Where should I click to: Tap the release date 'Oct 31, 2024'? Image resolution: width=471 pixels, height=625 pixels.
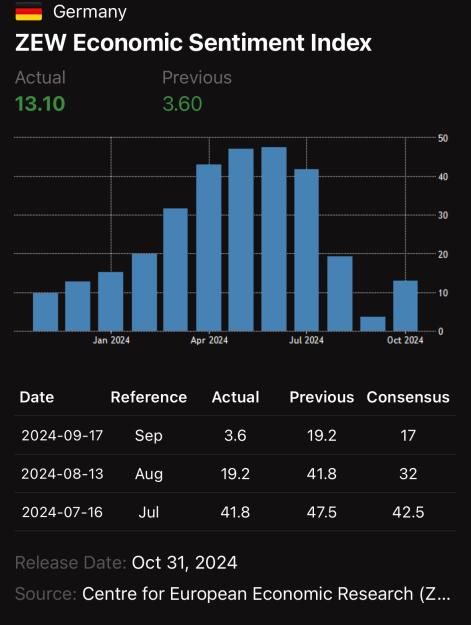(x=184, y=563)
